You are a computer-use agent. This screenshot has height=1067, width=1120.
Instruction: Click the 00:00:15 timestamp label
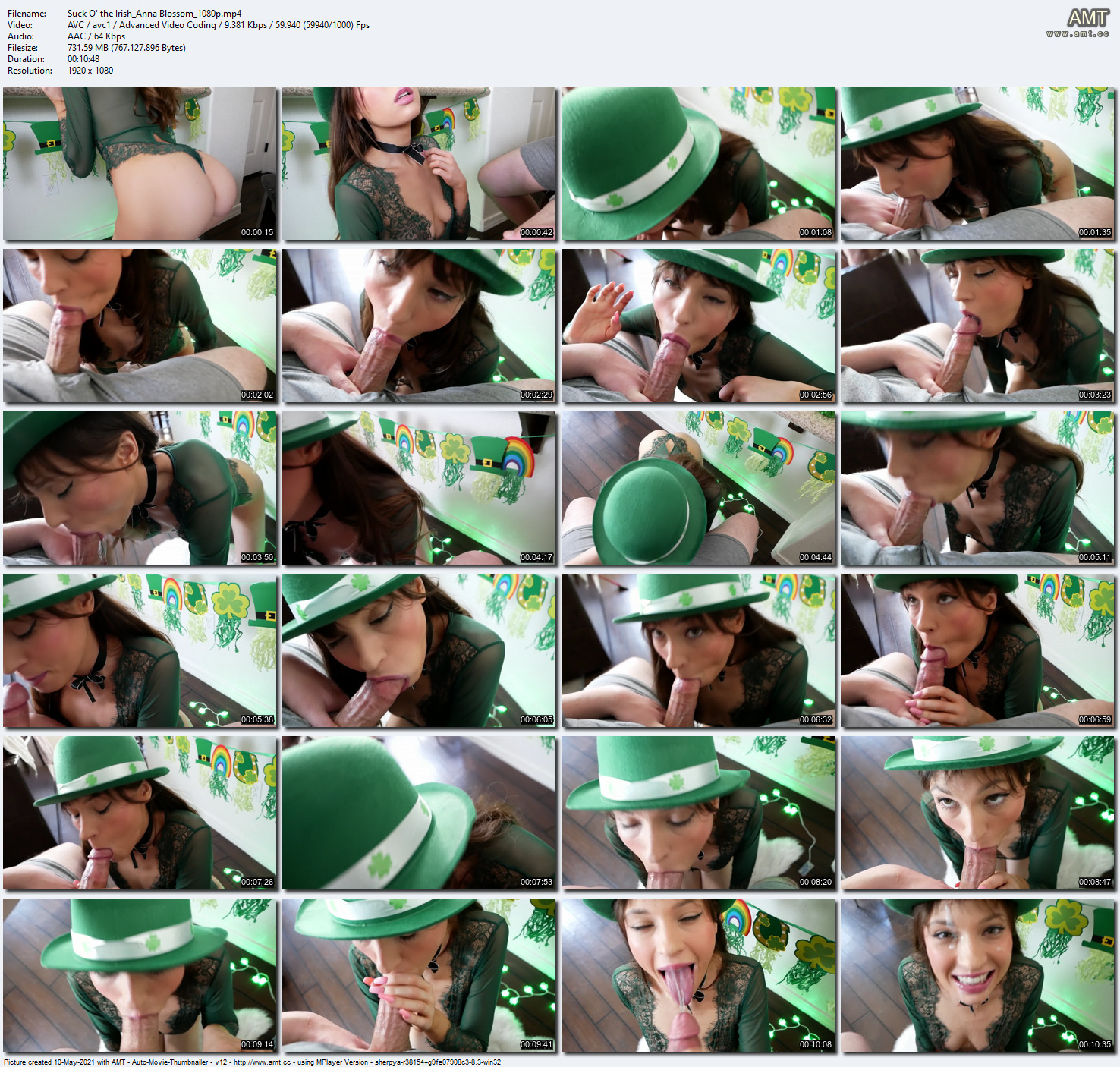coord(257,233)
